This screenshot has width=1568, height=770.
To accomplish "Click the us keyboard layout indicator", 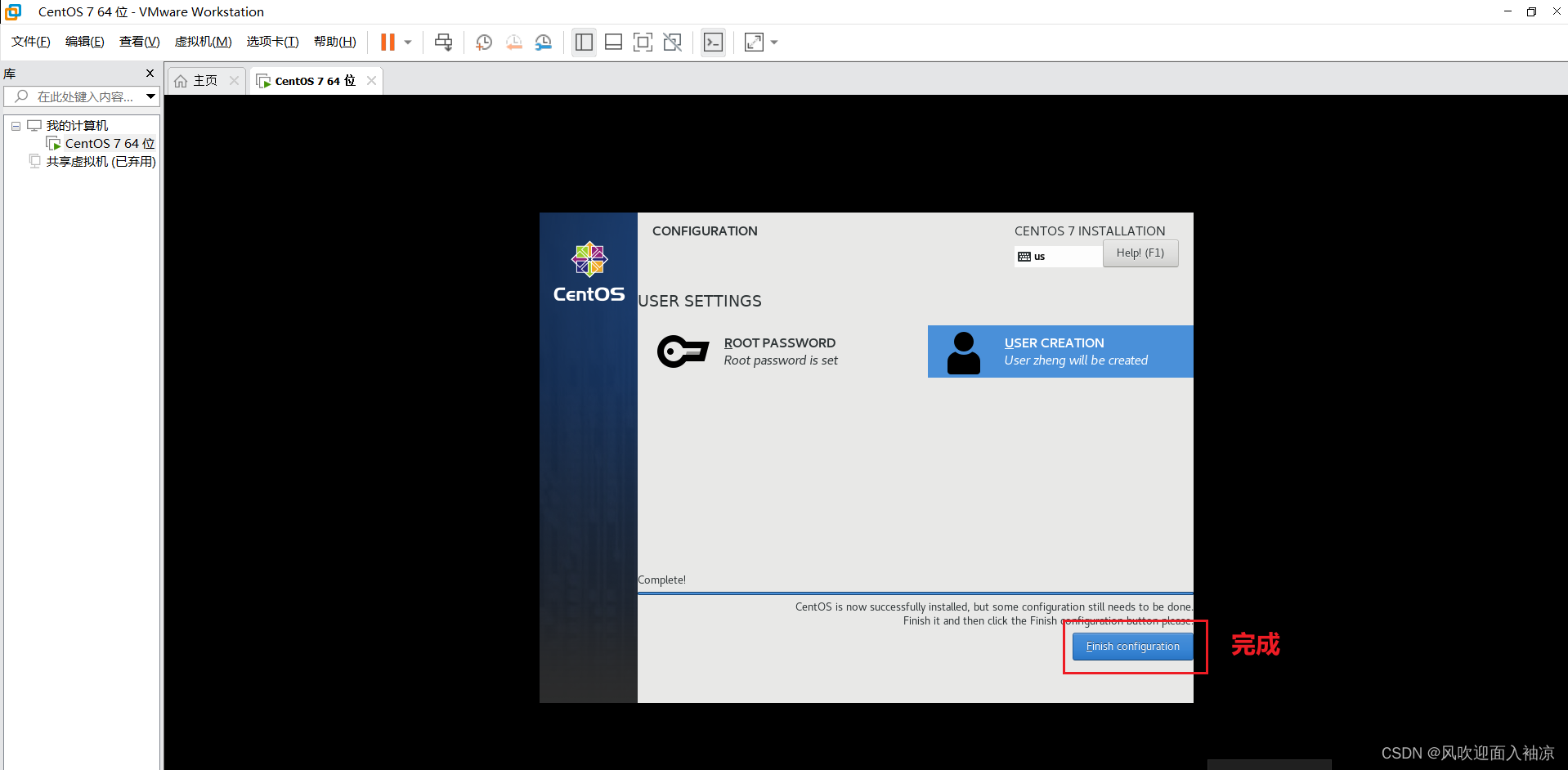I will coord(1059,257).
